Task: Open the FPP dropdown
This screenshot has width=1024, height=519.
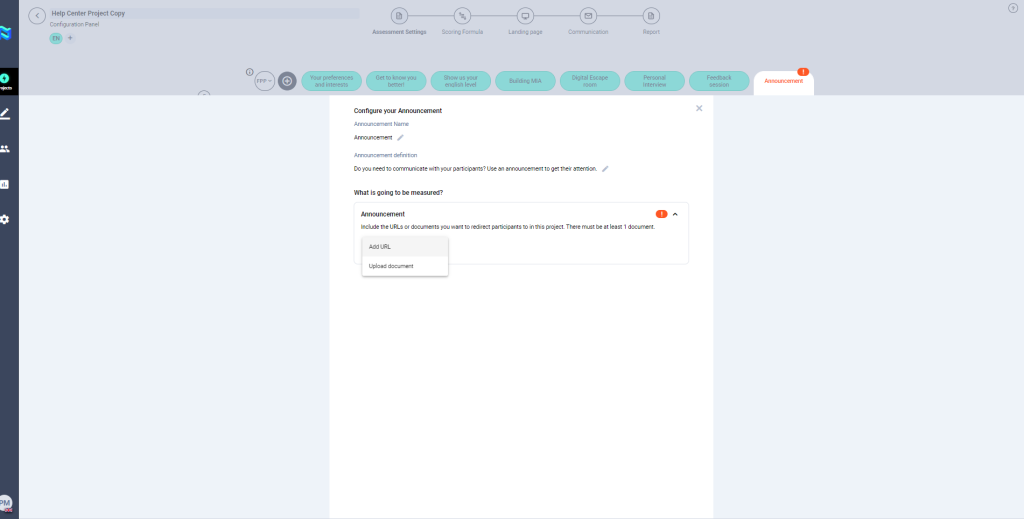Action: coord(264,81)
